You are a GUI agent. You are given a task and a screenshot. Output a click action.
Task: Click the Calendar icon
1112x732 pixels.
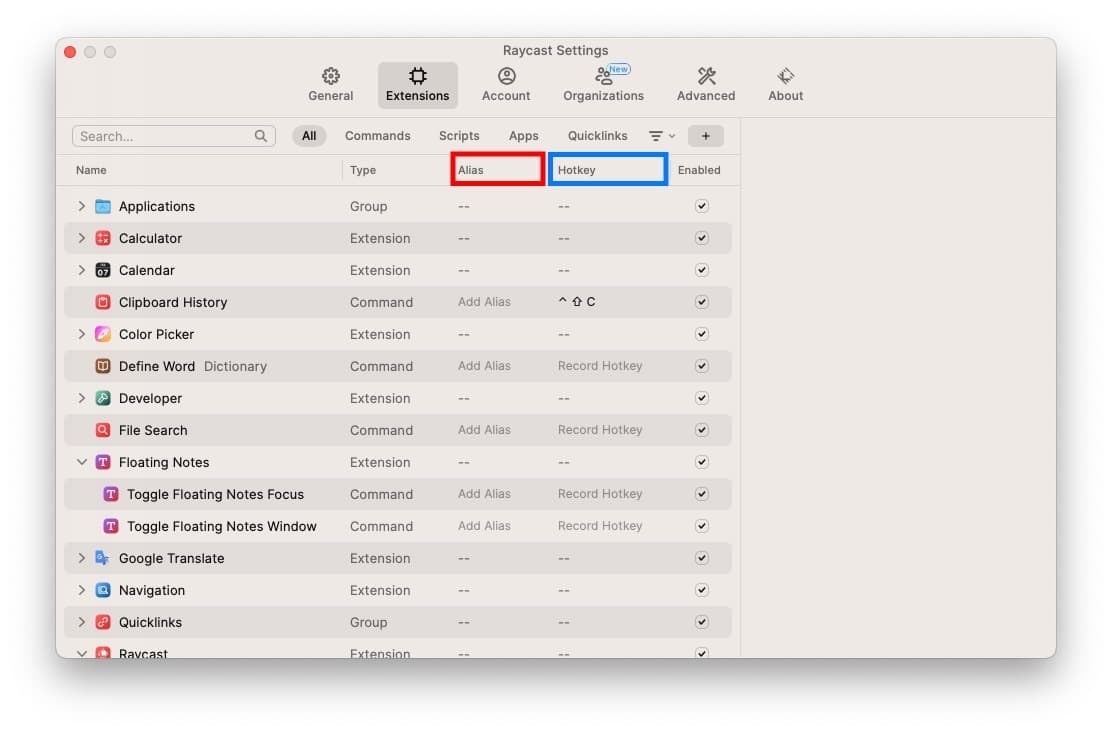(x=103, y=270)
